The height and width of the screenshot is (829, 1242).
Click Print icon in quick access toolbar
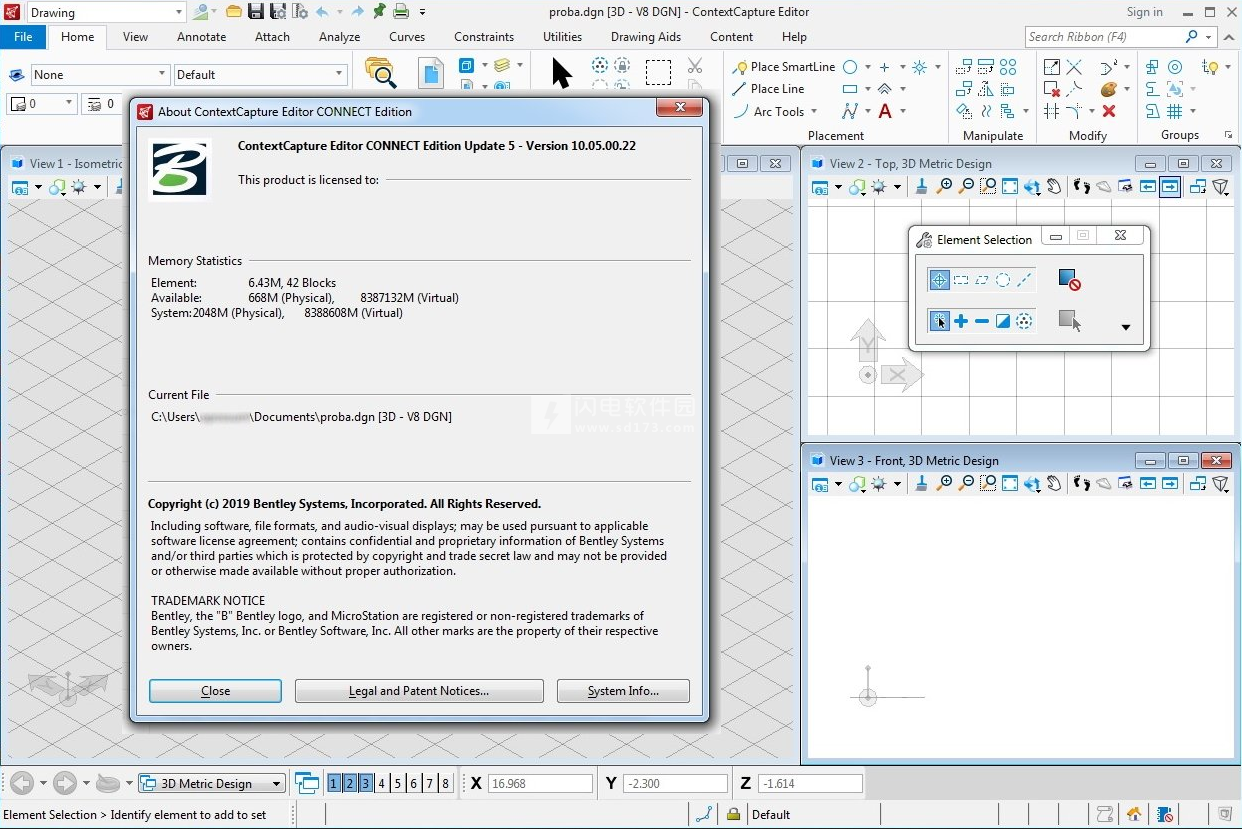click(x=401, y=12)
